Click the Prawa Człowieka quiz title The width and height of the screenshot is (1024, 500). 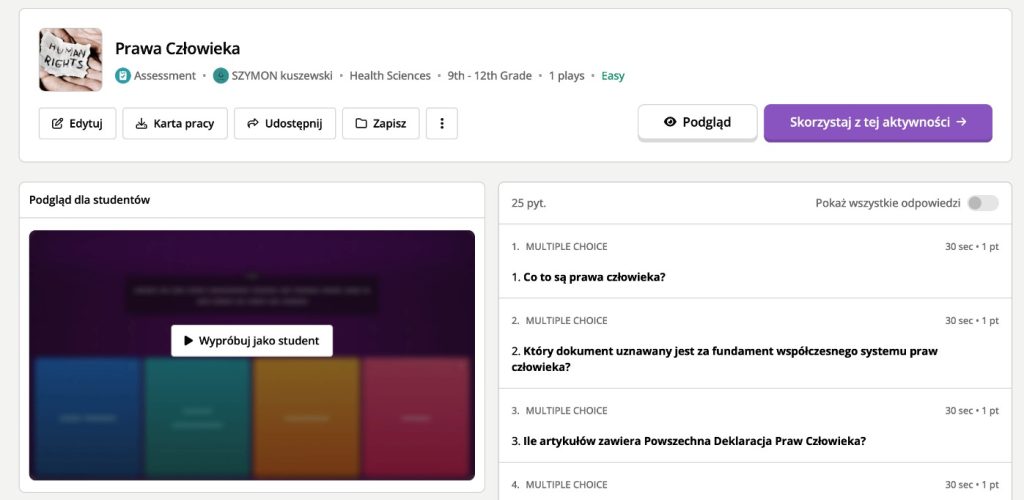tap(177, 48)
